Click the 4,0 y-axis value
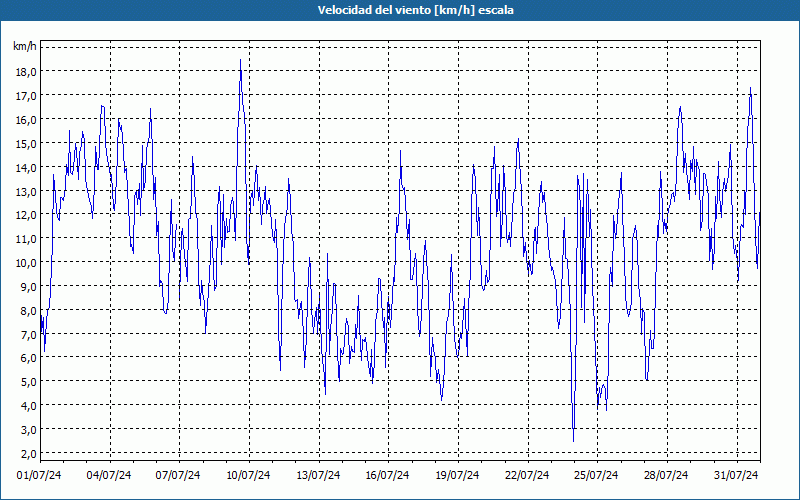The width and height of the screenshot is (800, 500). (x=28, y=406)
